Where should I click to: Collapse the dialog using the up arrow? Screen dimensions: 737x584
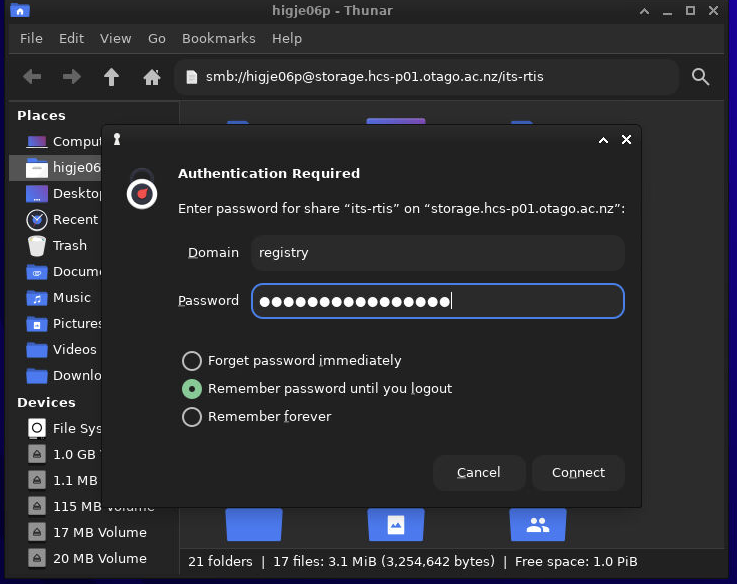pyautogui.click(x=603, y=140)
